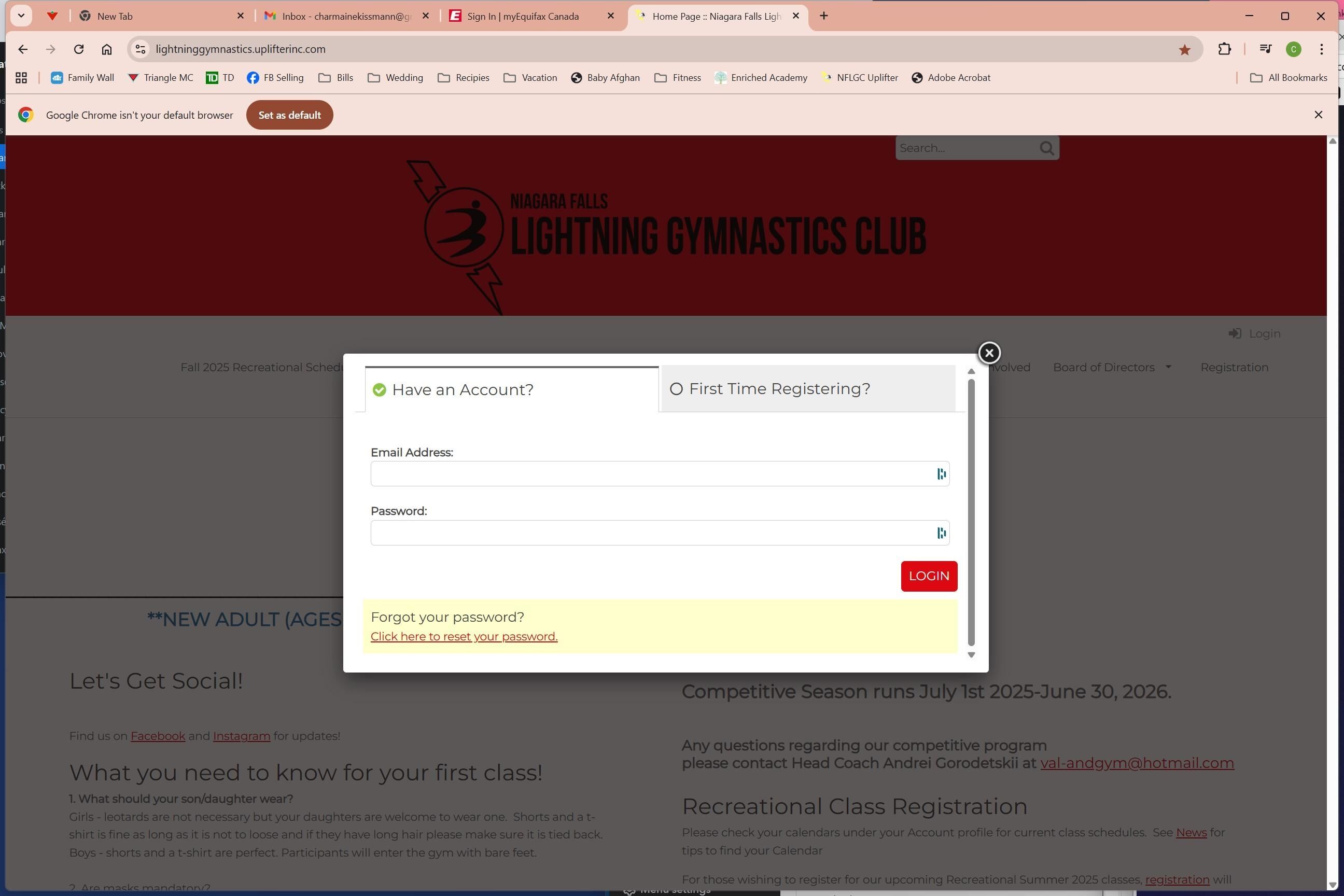The height and width of the screenshot is (896, 1344).
Task: Click the red LOGIN button
Action: (x=929, y=576)
